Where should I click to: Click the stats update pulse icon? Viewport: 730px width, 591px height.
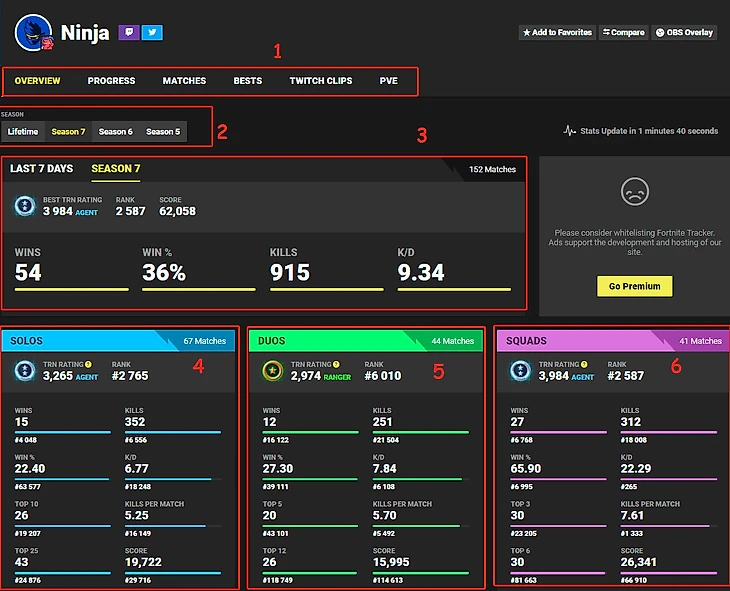(x=570, y=131)
